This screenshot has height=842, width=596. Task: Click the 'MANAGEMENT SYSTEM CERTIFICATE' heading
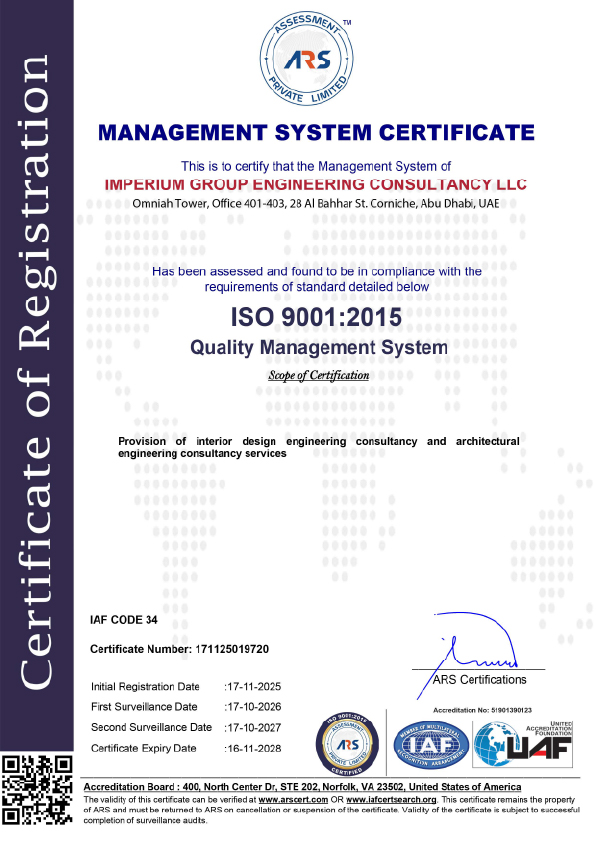[316, 133]
